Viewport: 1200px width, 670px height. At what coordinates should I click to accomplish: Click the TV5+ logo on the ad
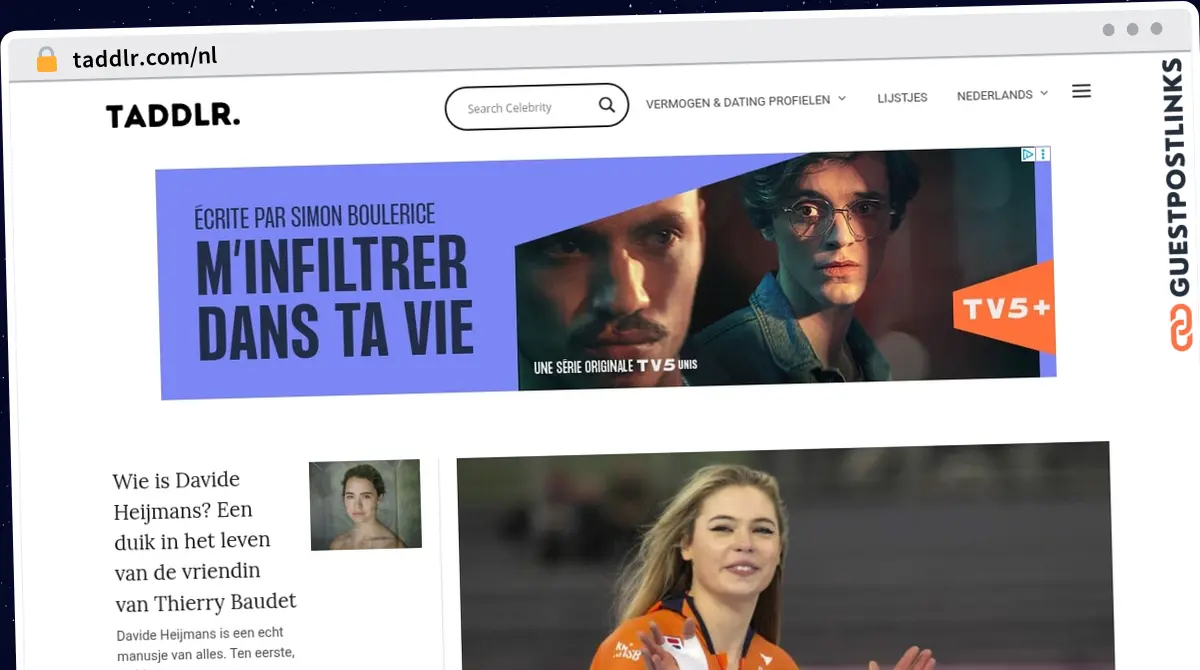[1005, 308]
